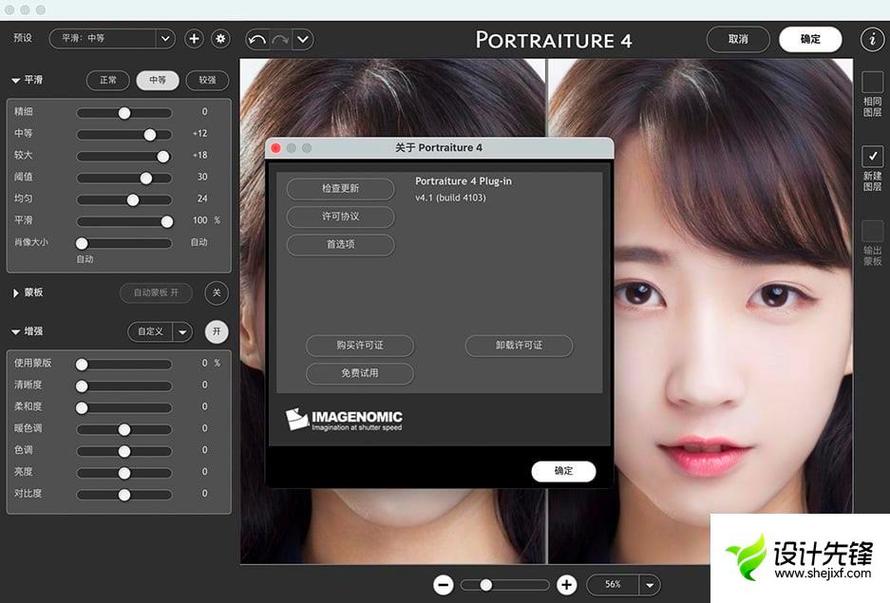The image size is (890, 603).
Task: Open the 平滑: 中等 preset dropdown
Action: 112,39
